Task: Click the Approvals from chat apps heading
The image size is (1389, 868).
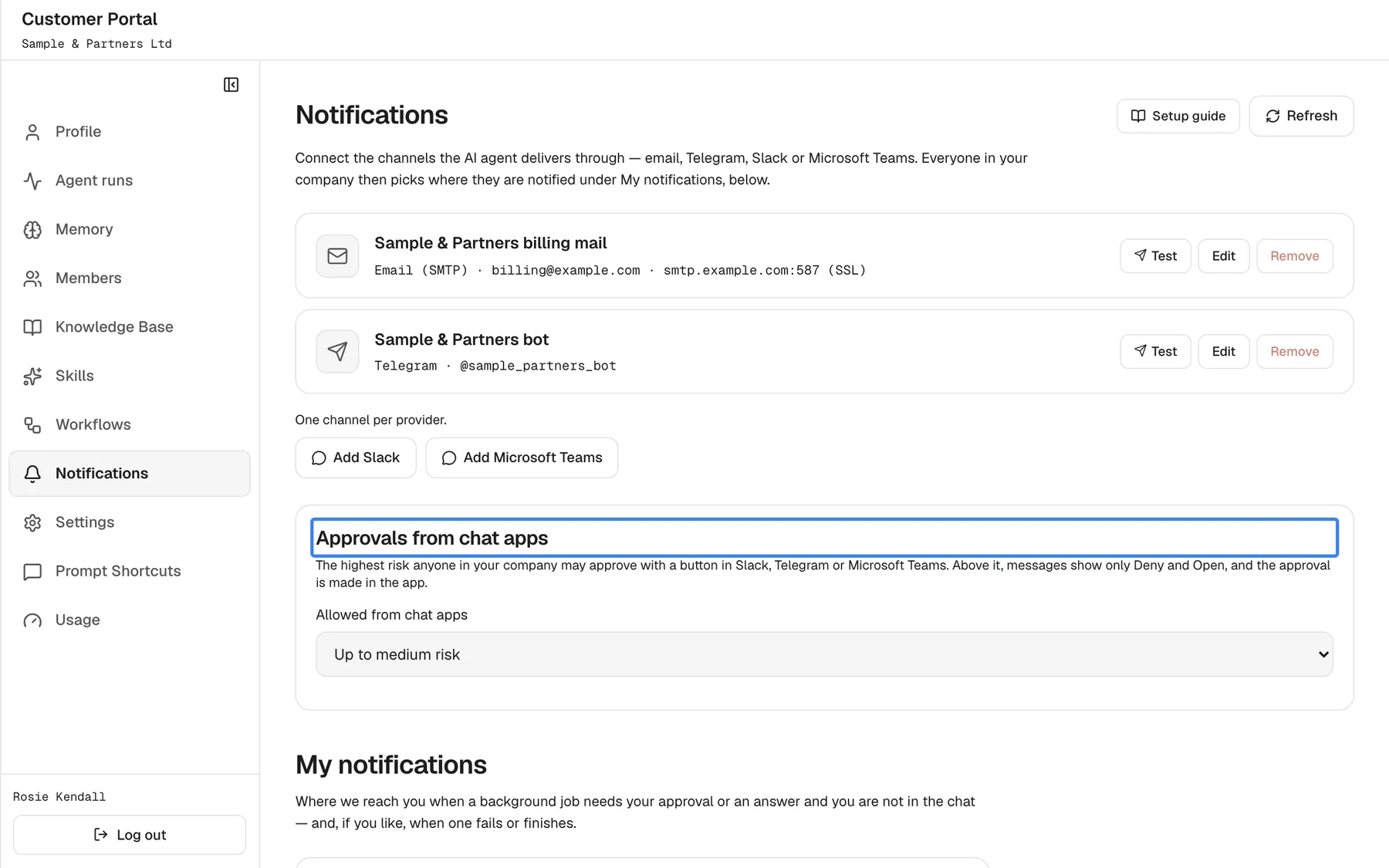Action: click(432, 538)
